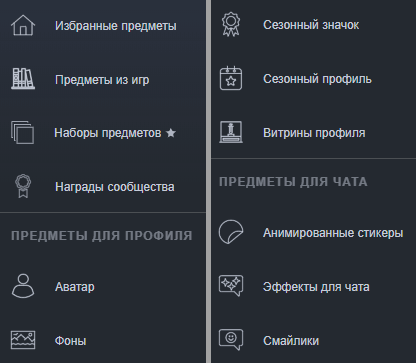Click the house icon for Избранные предметы
The height and width of the screenshot is (363, 416).
tap(23, 25)
